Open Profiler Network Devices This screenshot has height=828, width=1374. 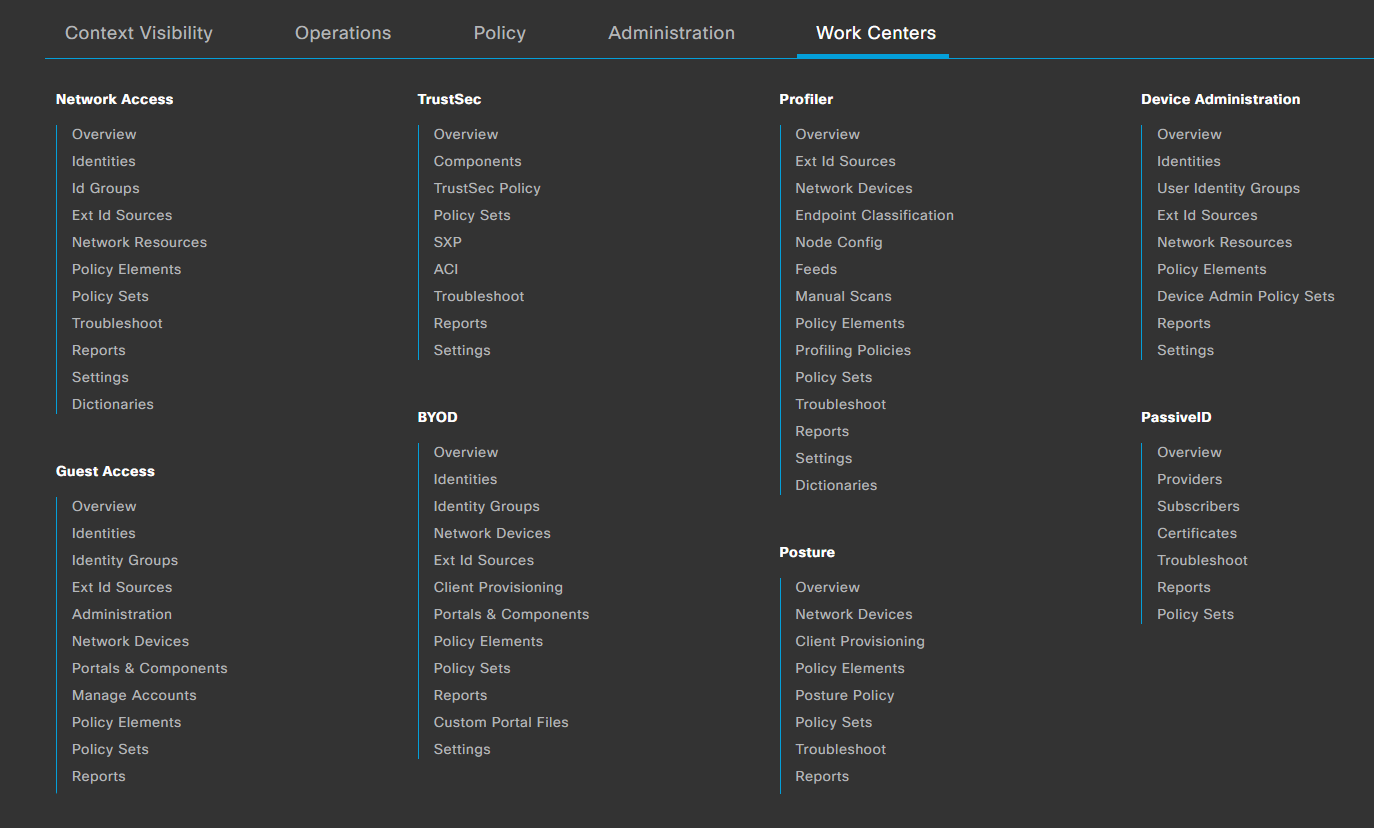click(854, 188)
